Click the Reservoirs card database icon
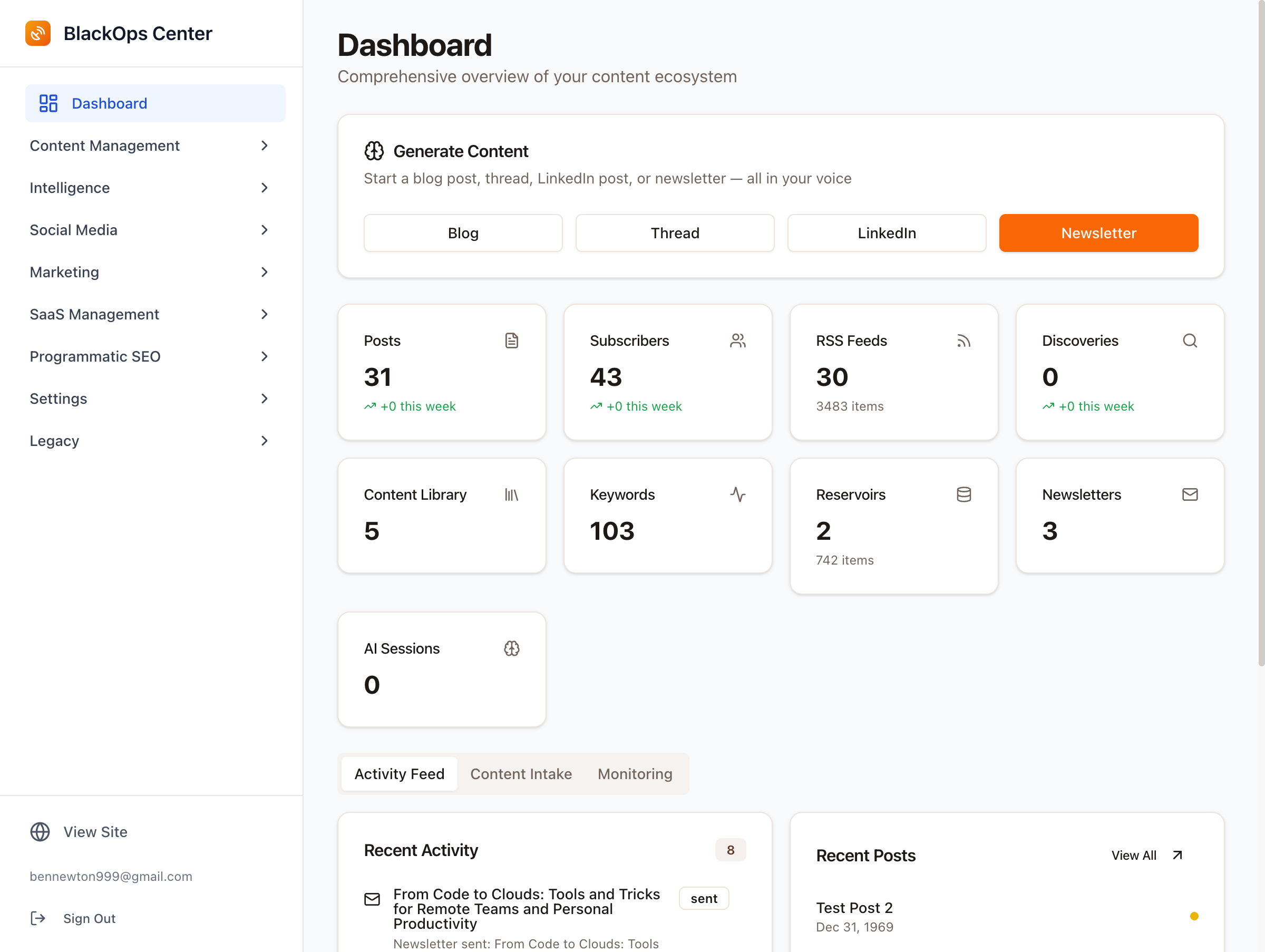Image resolution: width=1265 pixels, height=952 pixels. 963,494
